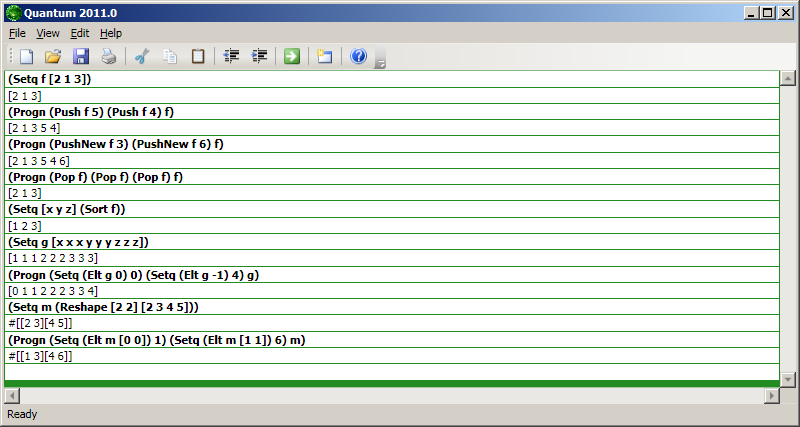Click the "(Setq [x y z] (Sort f))" line
Viewport: 800px width, 427px height.
[x=392, y=209]
